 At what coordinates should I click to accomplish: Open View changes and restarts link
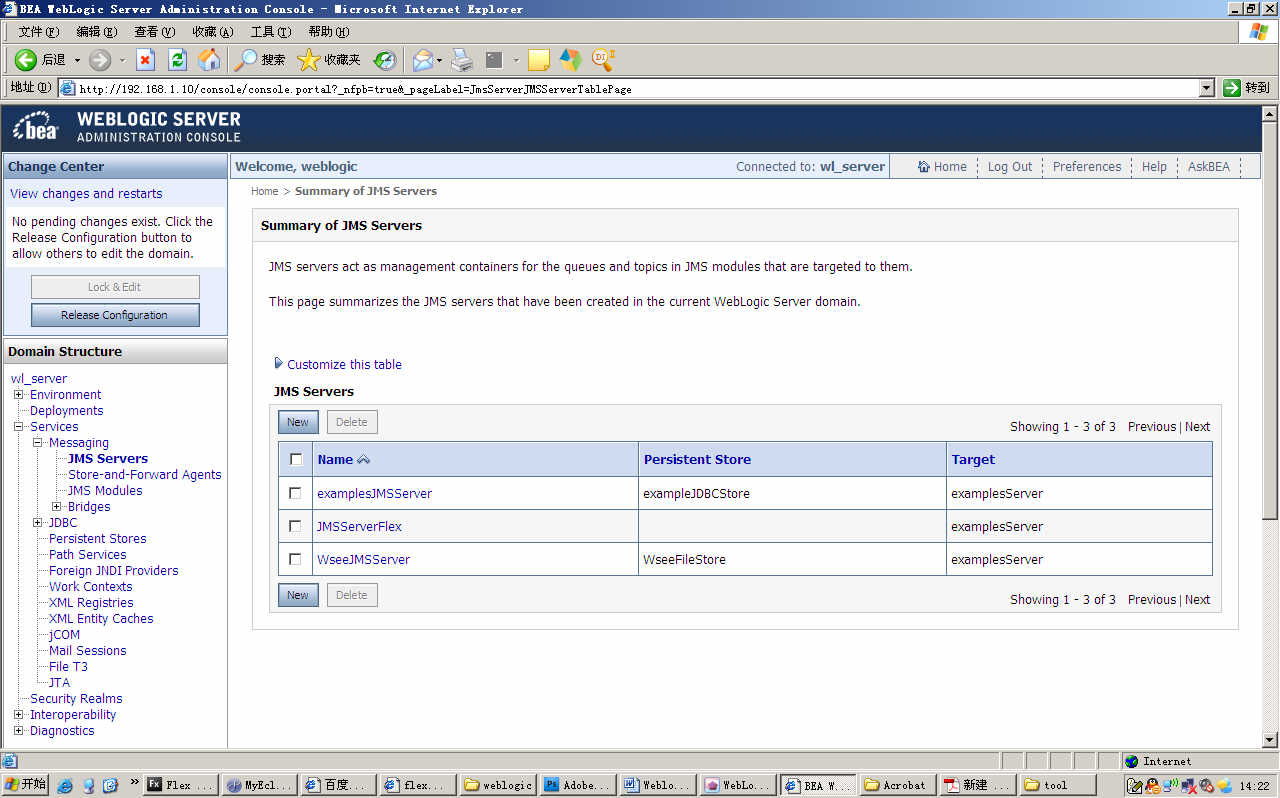(86, 194)
